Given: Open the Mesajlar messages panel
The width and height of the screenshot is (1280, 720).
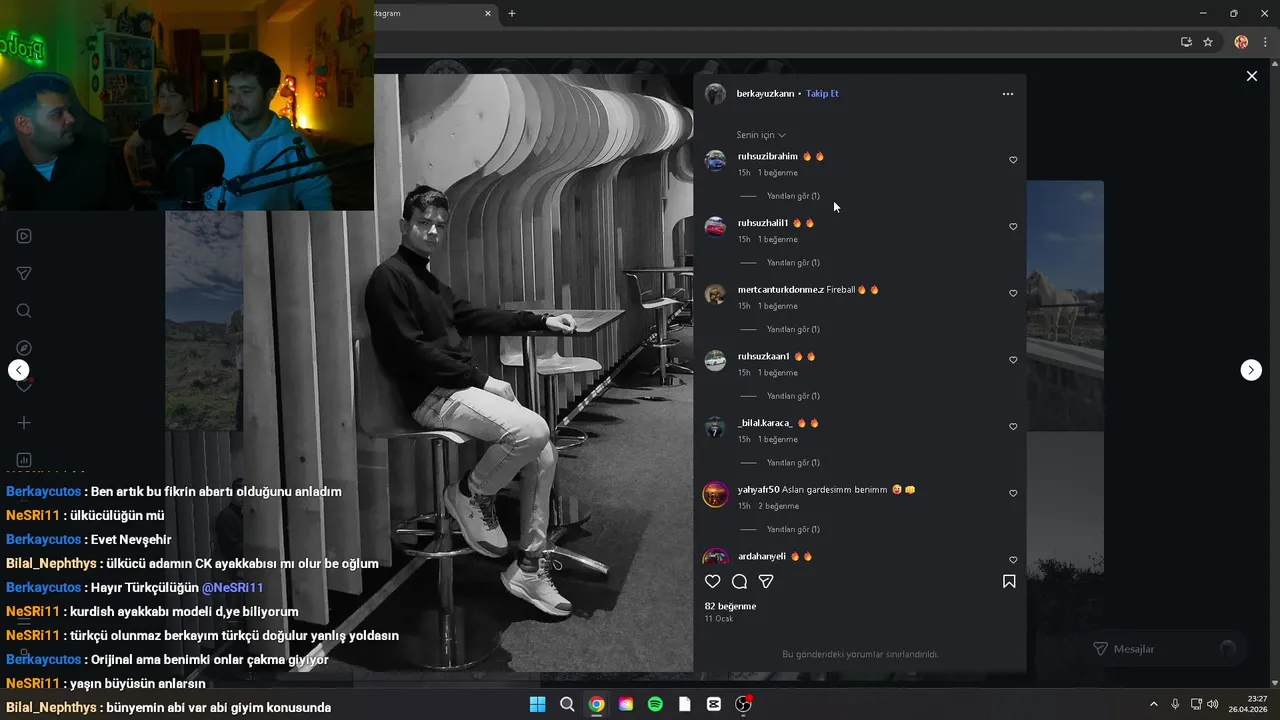Looking at the screenshot, I should tap(1165, 649).
